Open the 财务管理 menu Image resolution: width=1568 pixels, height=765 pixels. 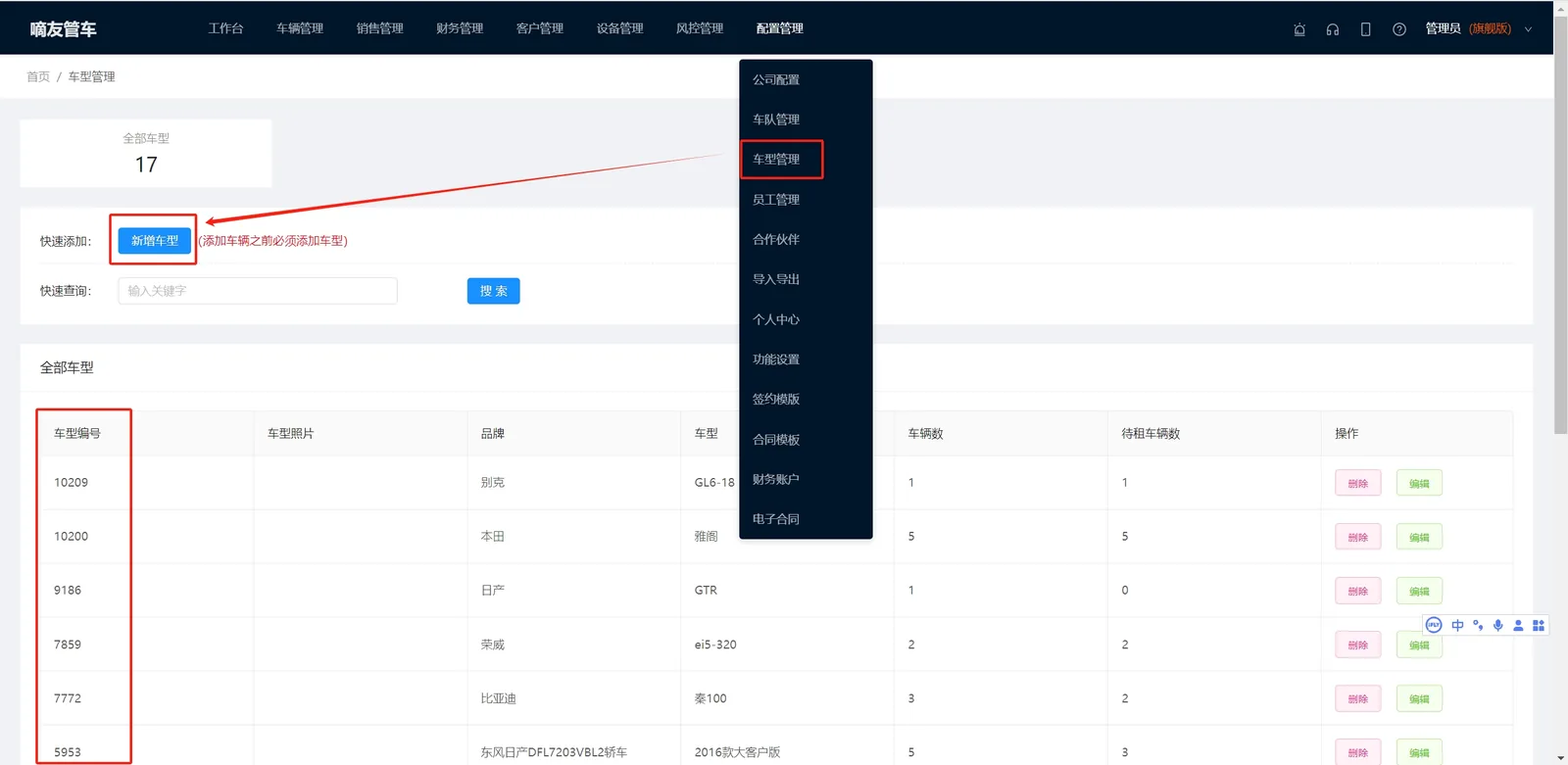(x=460, y=28)
